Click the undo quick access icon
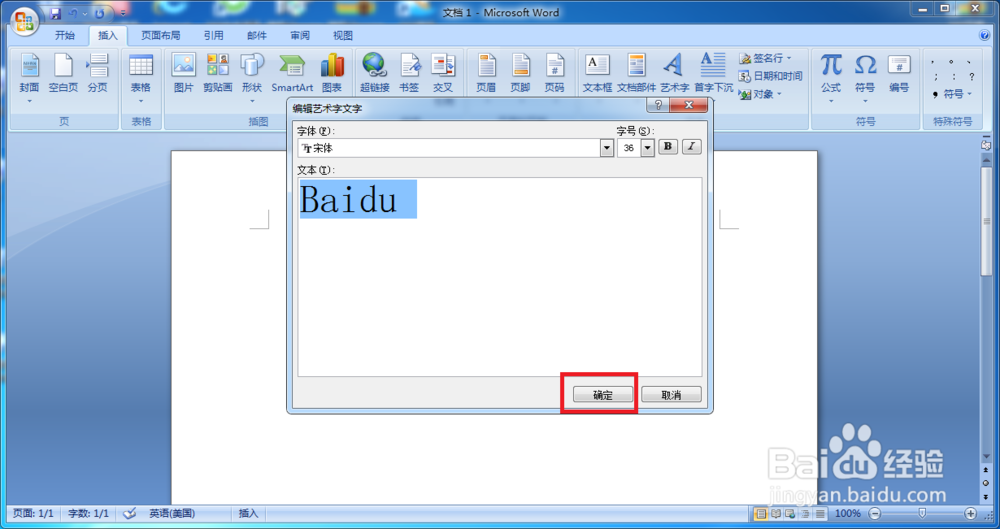1000x529 pixels. point(73,13)
